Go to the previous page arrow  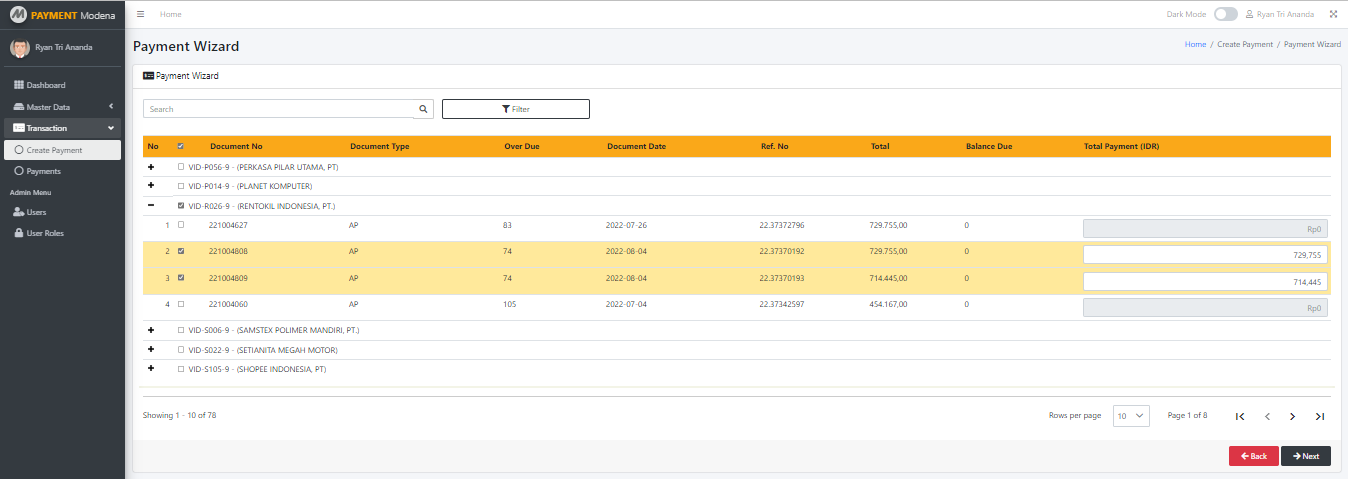coord(1267,416)
